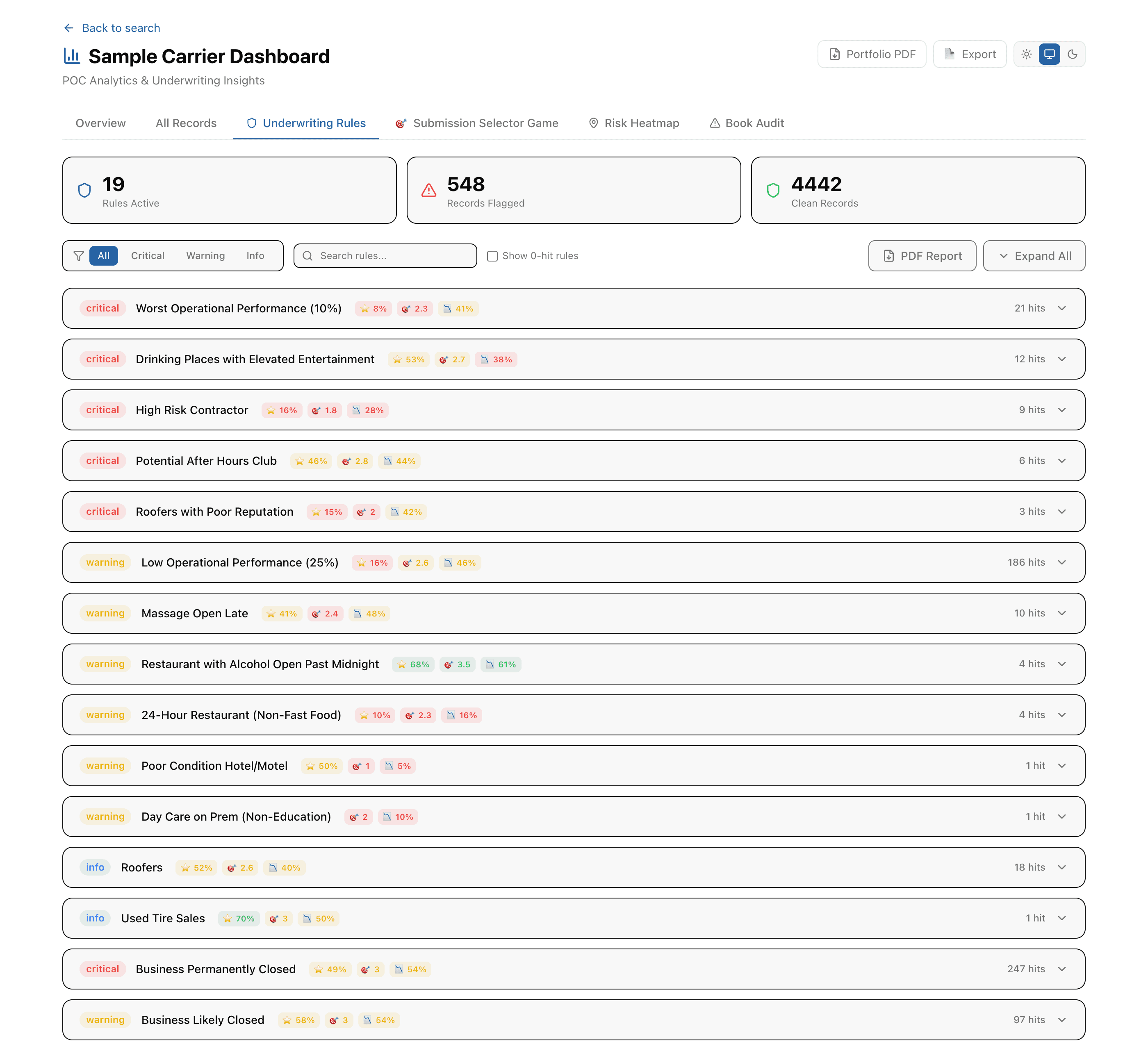Click 2.6 target badge on Low Operational Performance
This screenshot has height=1060, width=1148.
416,563
